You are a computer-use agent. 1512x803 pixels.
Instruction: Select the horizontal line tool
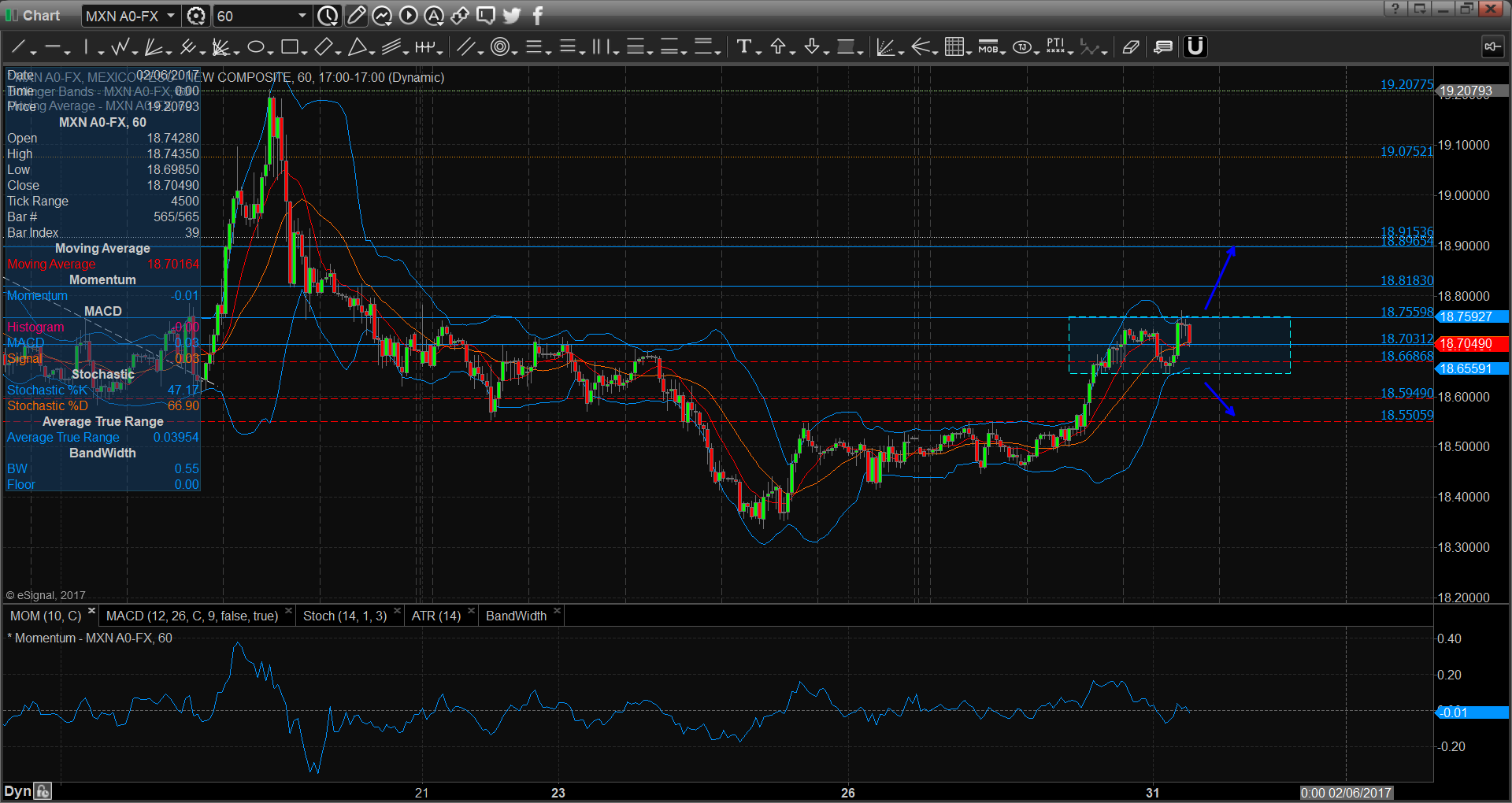(52, 47)
